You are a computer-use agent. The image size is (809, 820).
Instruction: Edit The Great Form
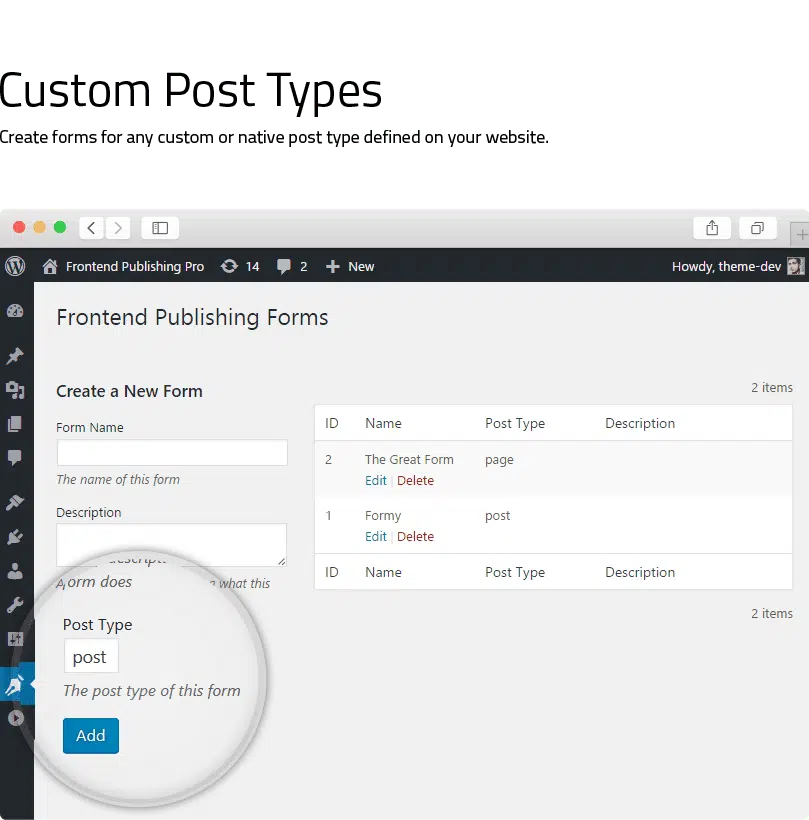coord(375,481)
